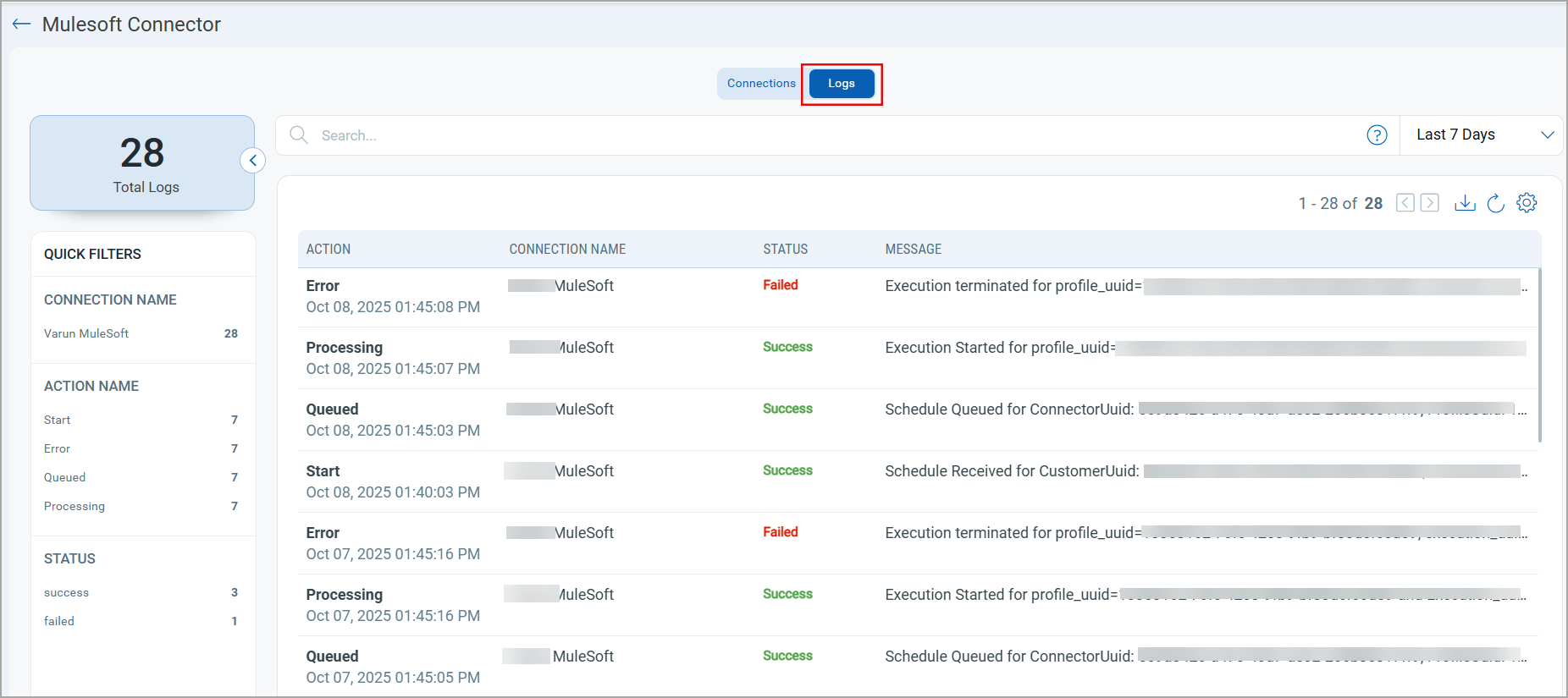This screenshot has width=1568, height=698.
Task: Click the '1 - 28 of 28' pagination text
Action: (1340, 203)
